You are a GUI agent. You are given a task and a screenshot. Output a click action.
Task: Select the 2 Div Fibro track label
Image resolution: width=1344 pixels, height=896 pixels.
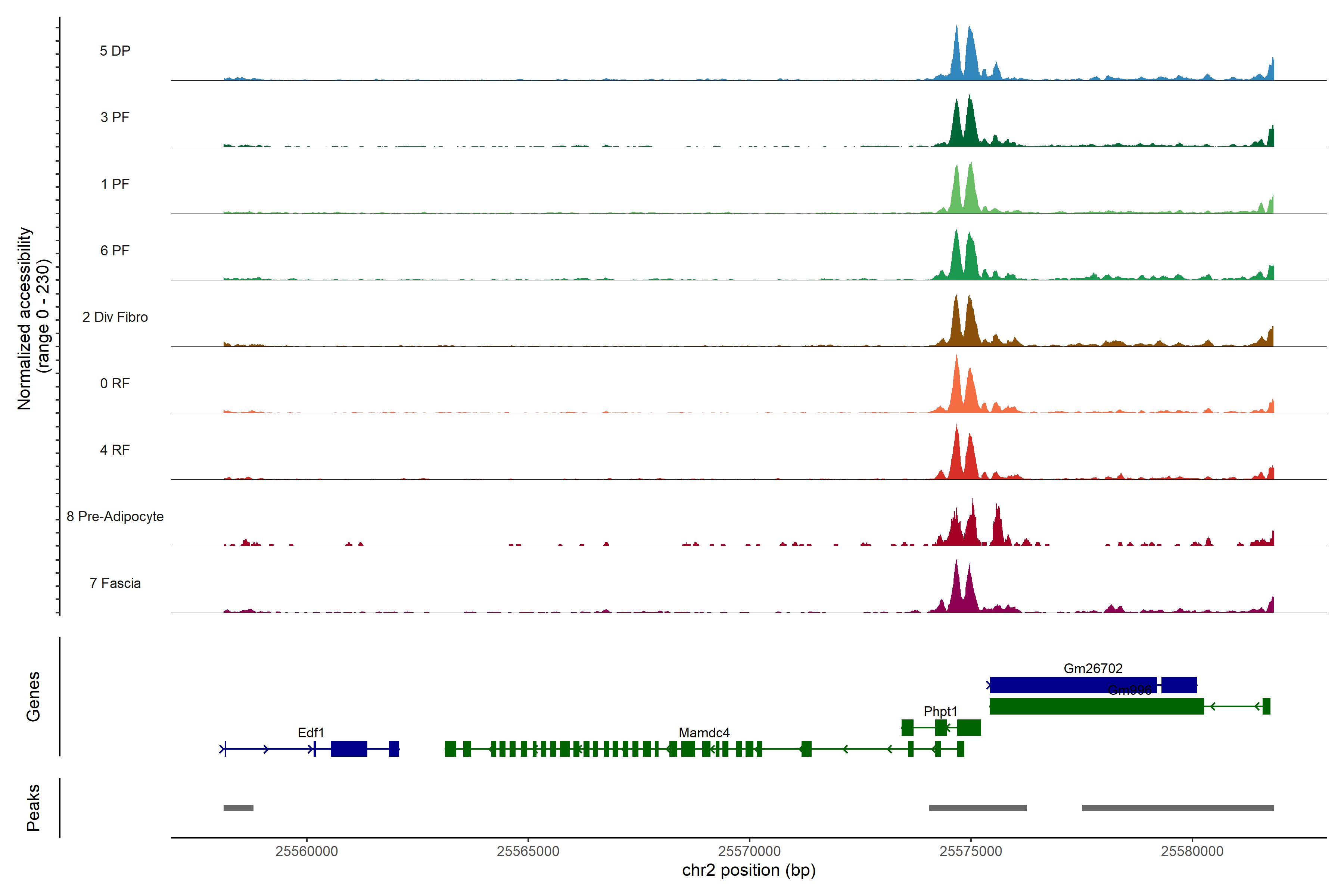(x=115, y=317)
